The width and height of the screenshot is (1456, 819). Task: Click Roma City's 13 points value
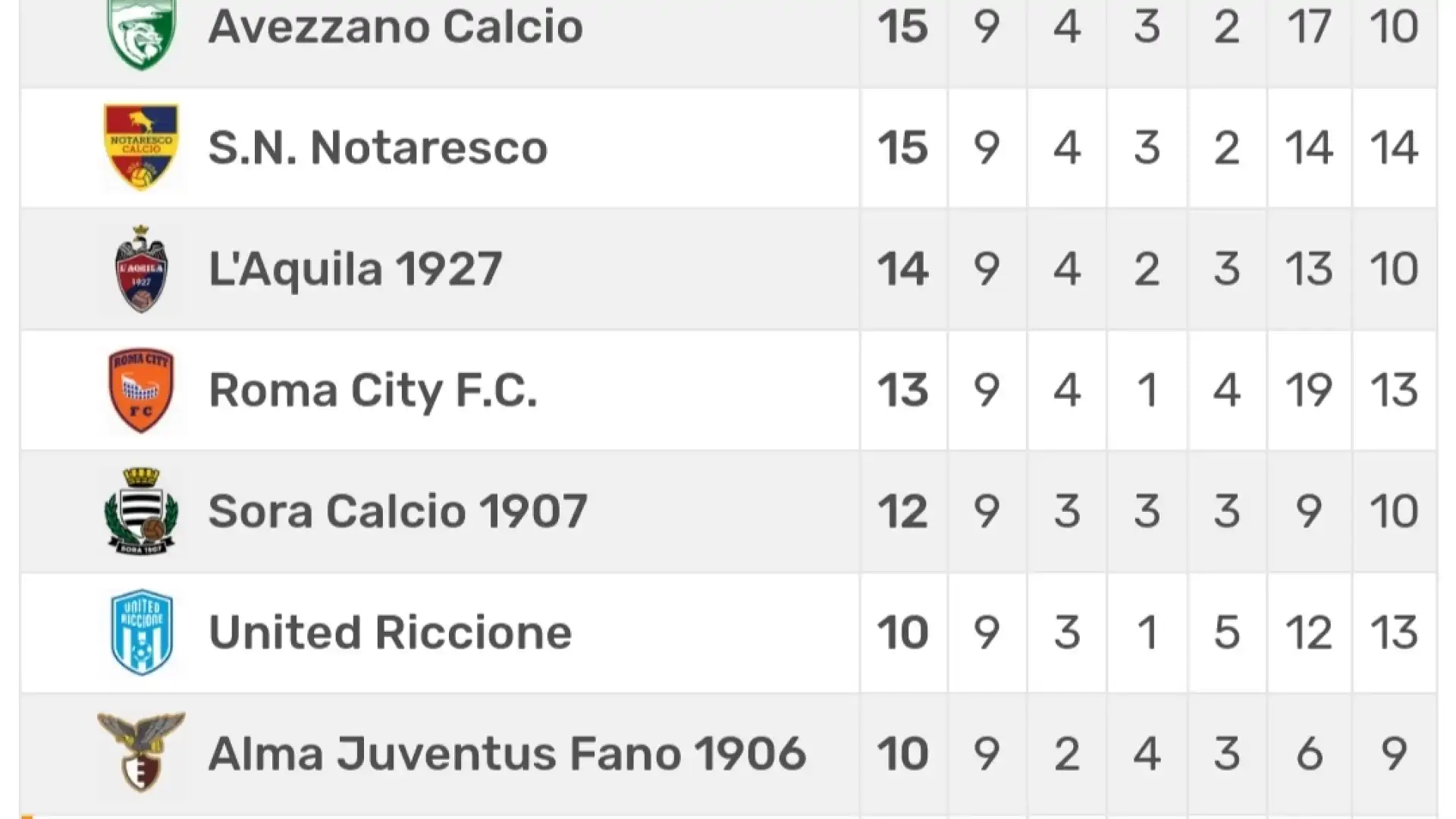click(x=903, y=391)
